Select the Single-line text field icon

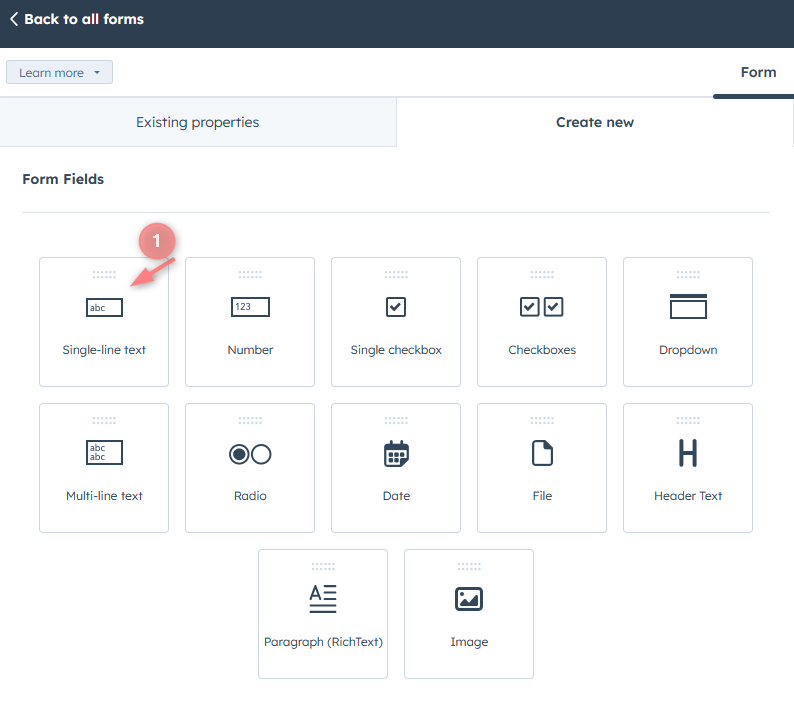tap(104, 308)
